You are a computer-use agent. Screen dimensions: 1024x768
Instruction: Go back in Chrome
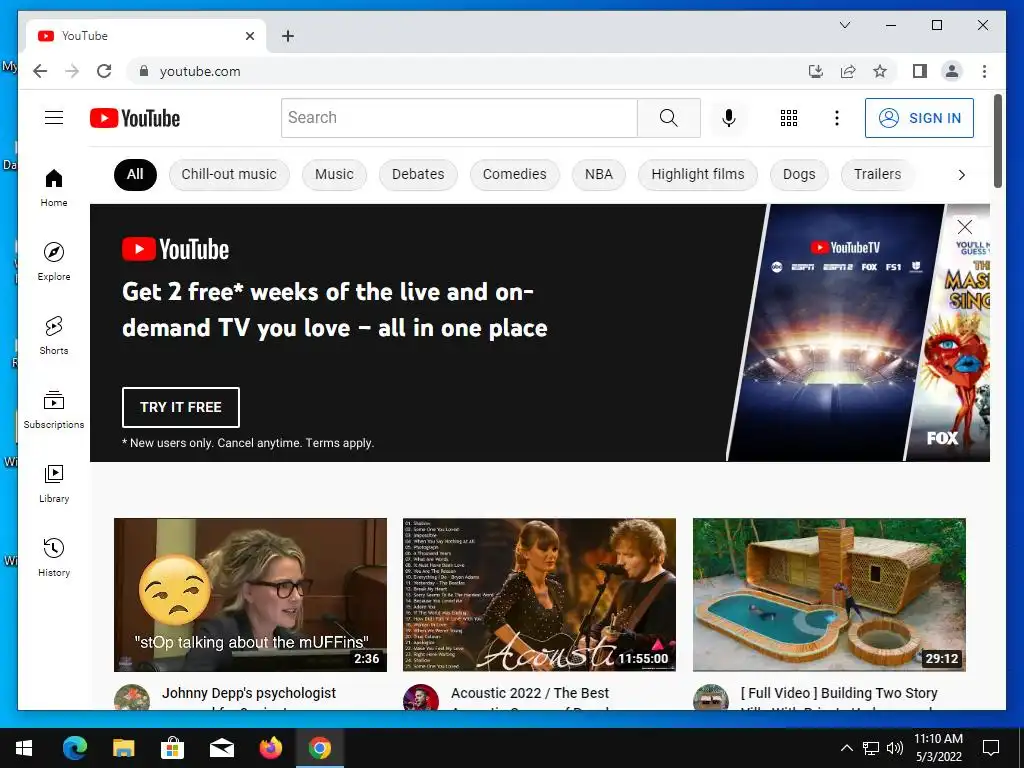pos(40,71)
